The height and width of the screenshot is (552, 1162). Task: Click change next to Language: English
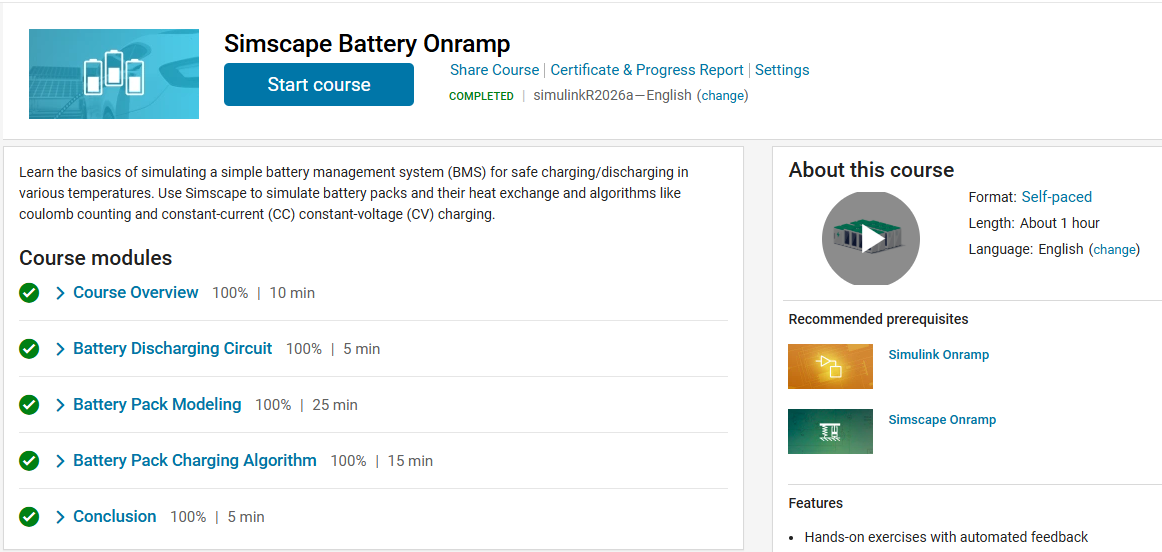coord(1115,250)
